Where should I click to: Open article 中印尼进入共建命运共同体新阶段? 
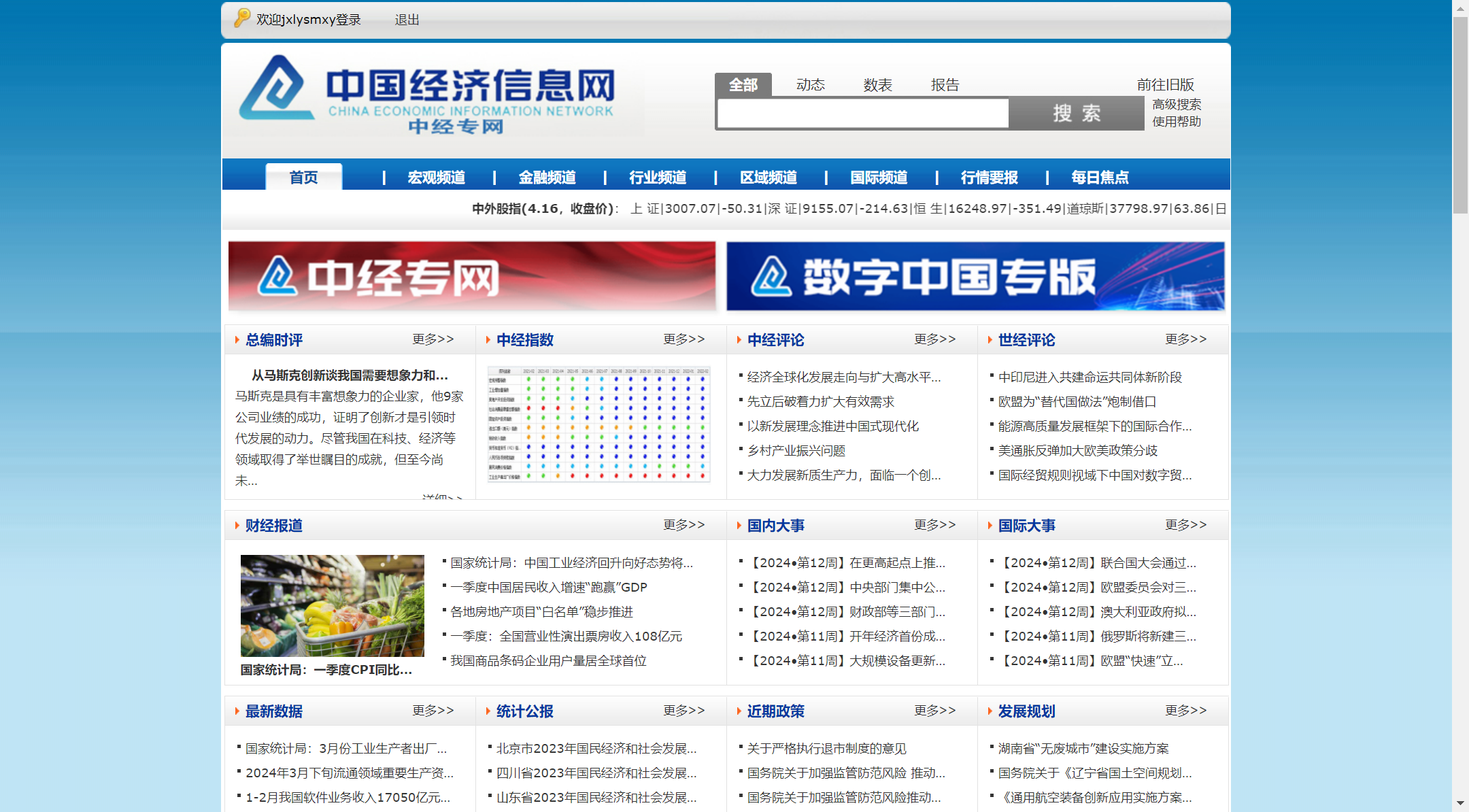tap(1090, 377)
